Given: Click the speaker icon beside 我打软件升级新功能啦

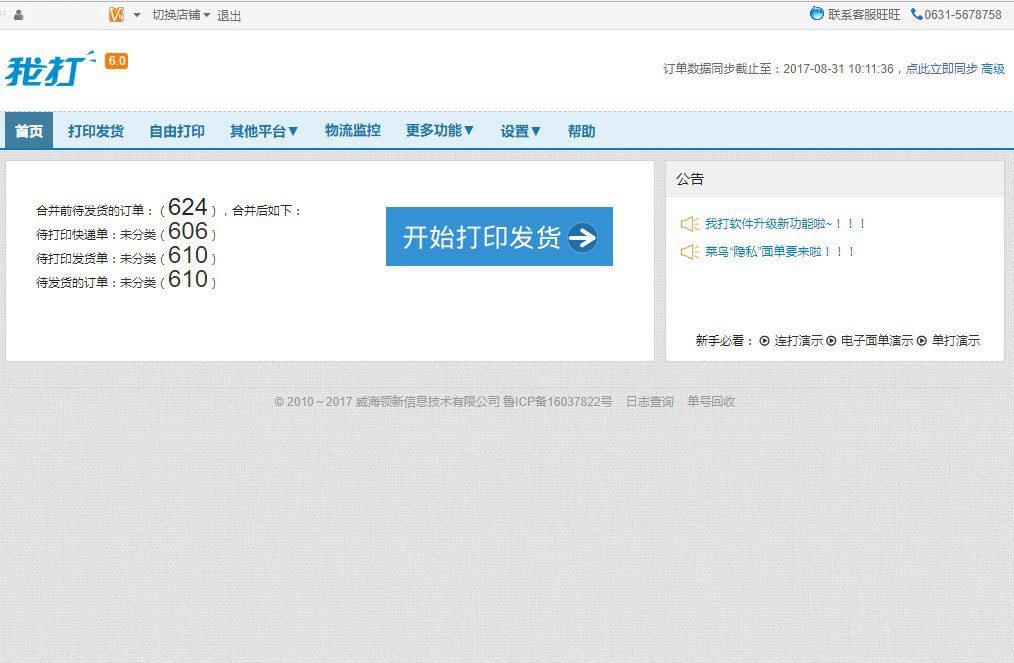Looking at the screenshot, I should tap(689, 224).
